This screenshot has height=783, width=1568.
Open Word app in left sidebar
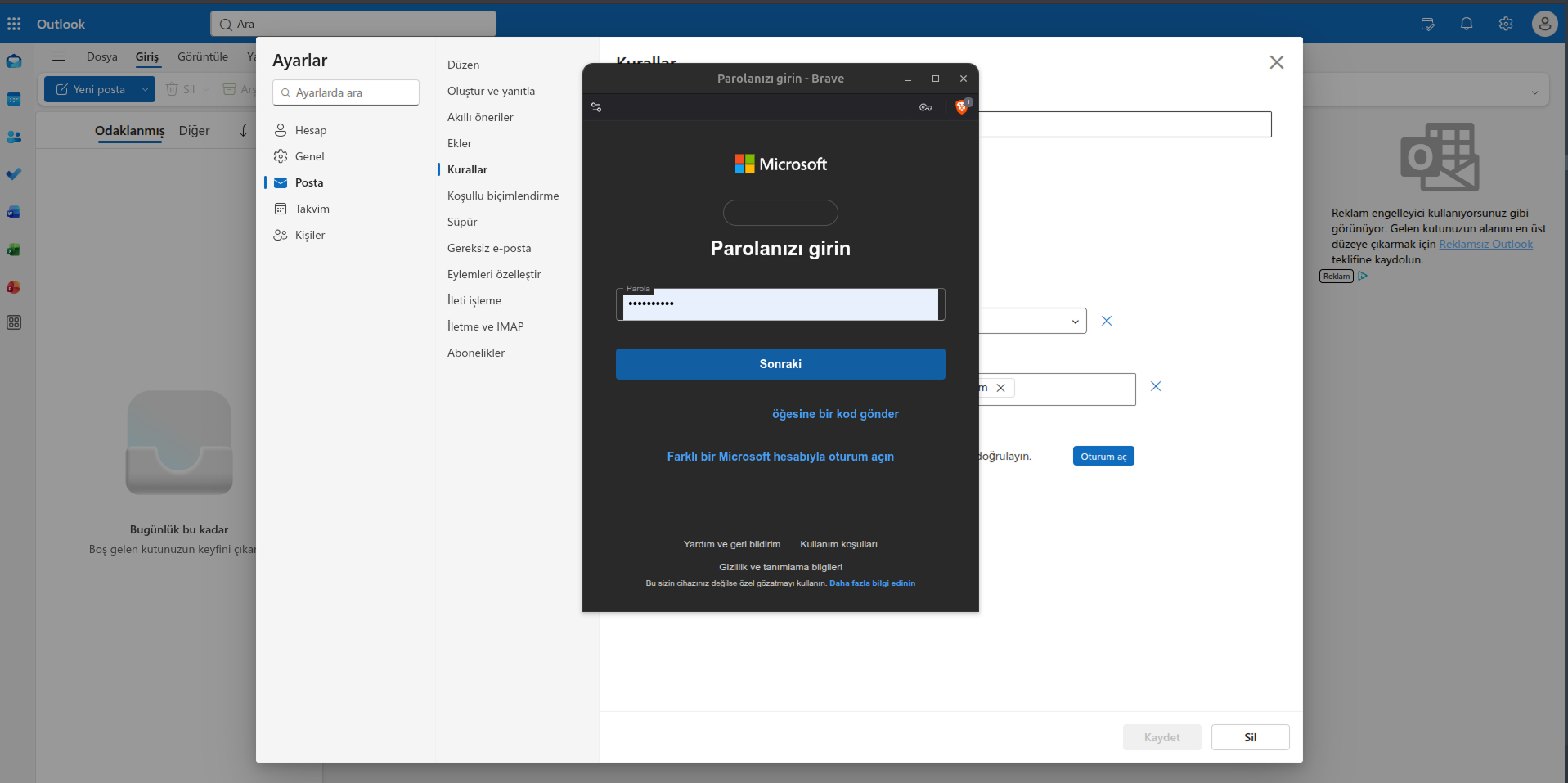pos(14,212)
